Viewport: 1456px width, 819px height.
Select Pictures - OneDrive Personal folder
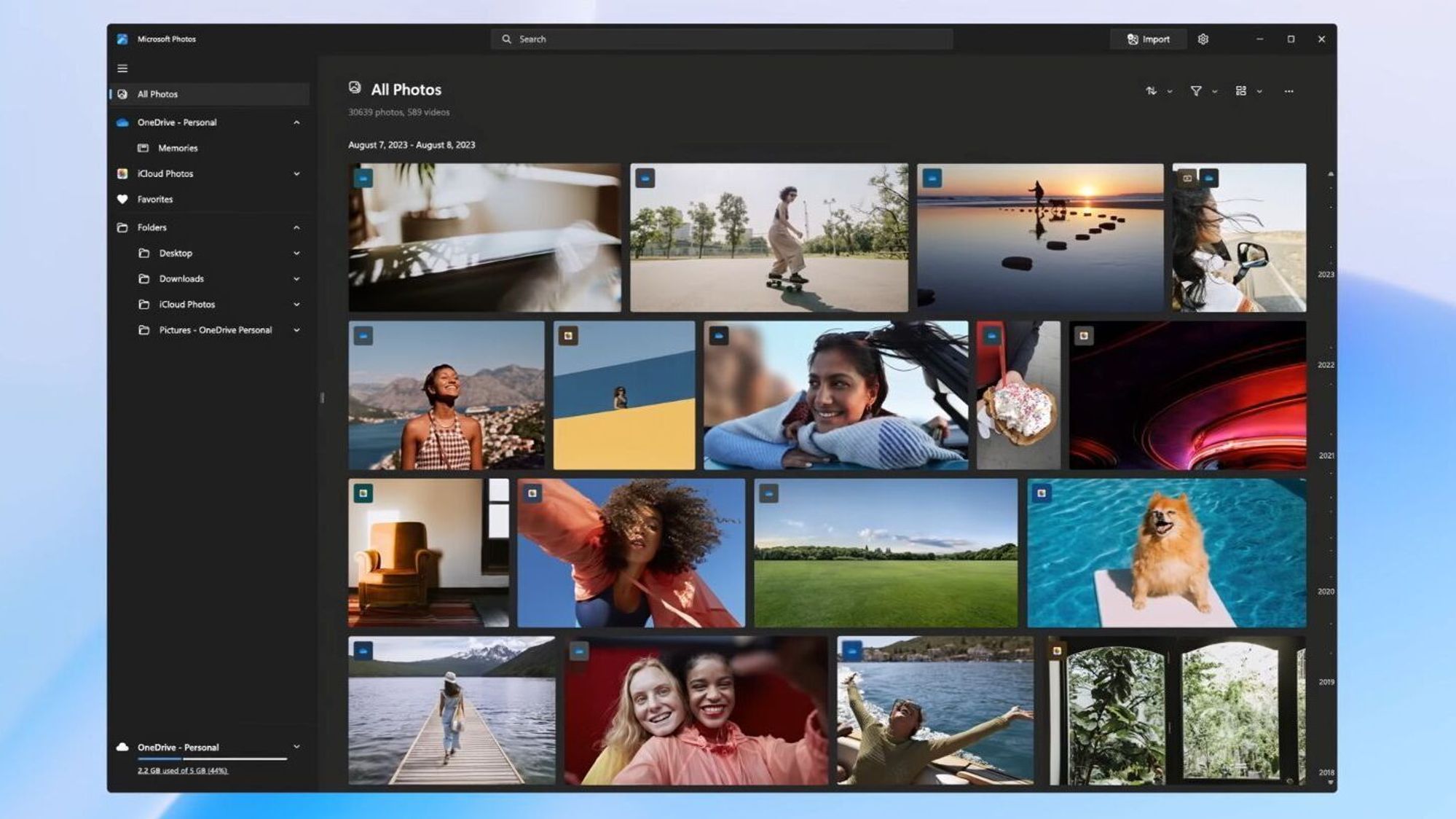(x=210, y=330)
